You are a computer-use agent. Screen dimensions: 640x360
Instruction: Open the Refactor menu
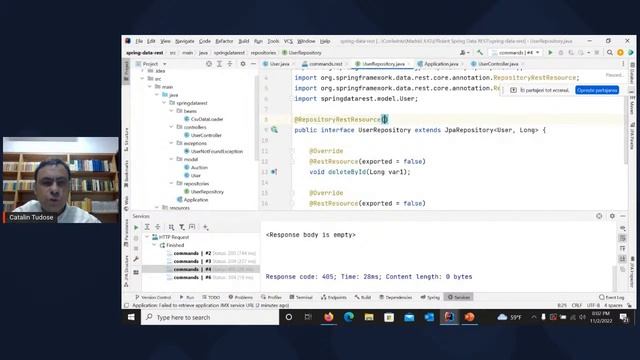[x=224, y=41]
